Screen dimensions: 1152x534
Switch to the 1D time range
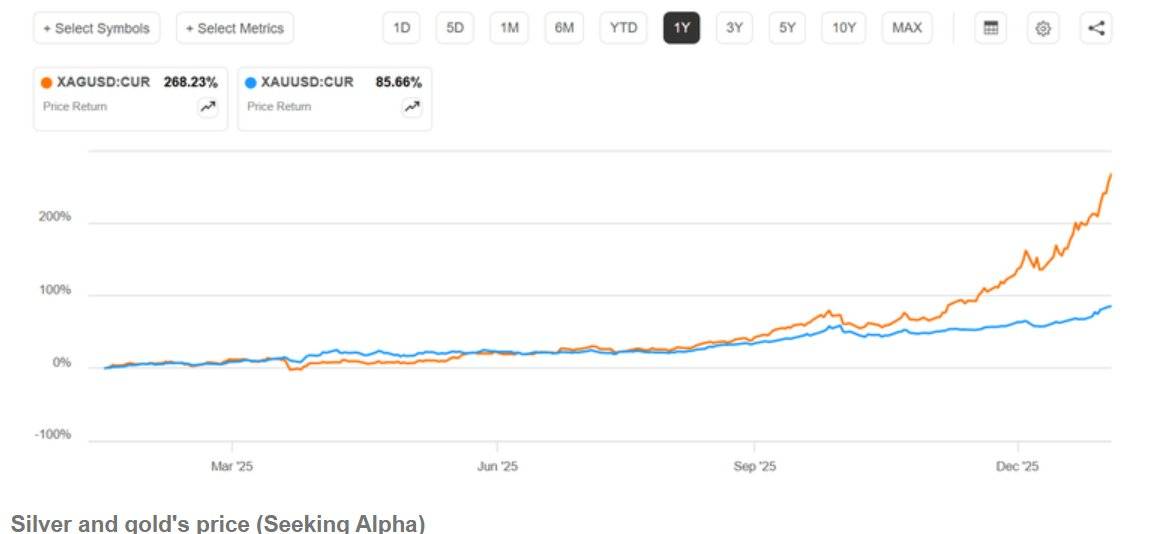(402, 28)
